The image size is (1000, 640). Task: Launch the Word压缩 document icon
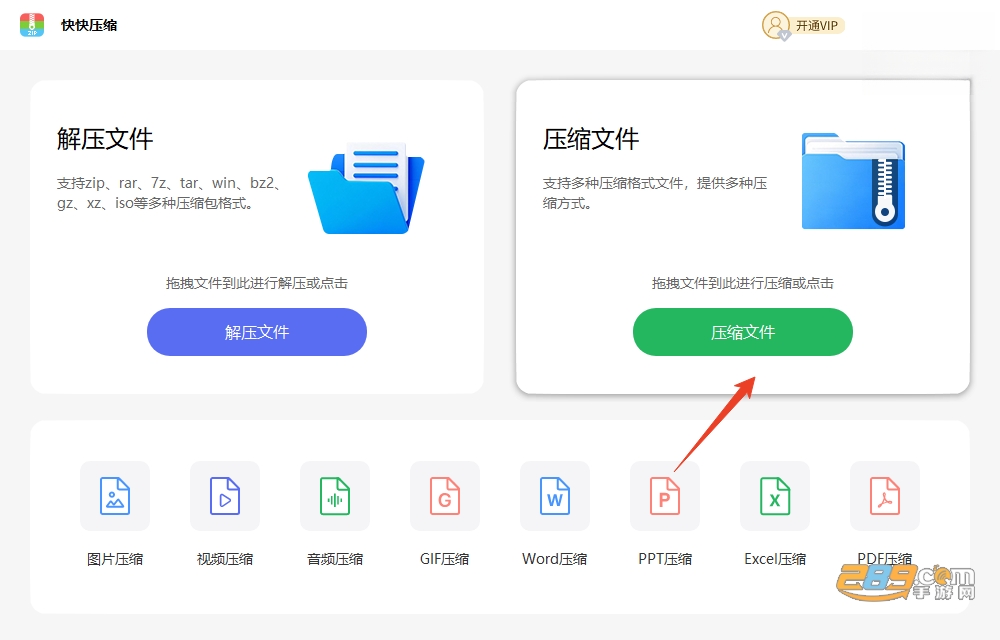pyautogui.click(x=555, y=496)
